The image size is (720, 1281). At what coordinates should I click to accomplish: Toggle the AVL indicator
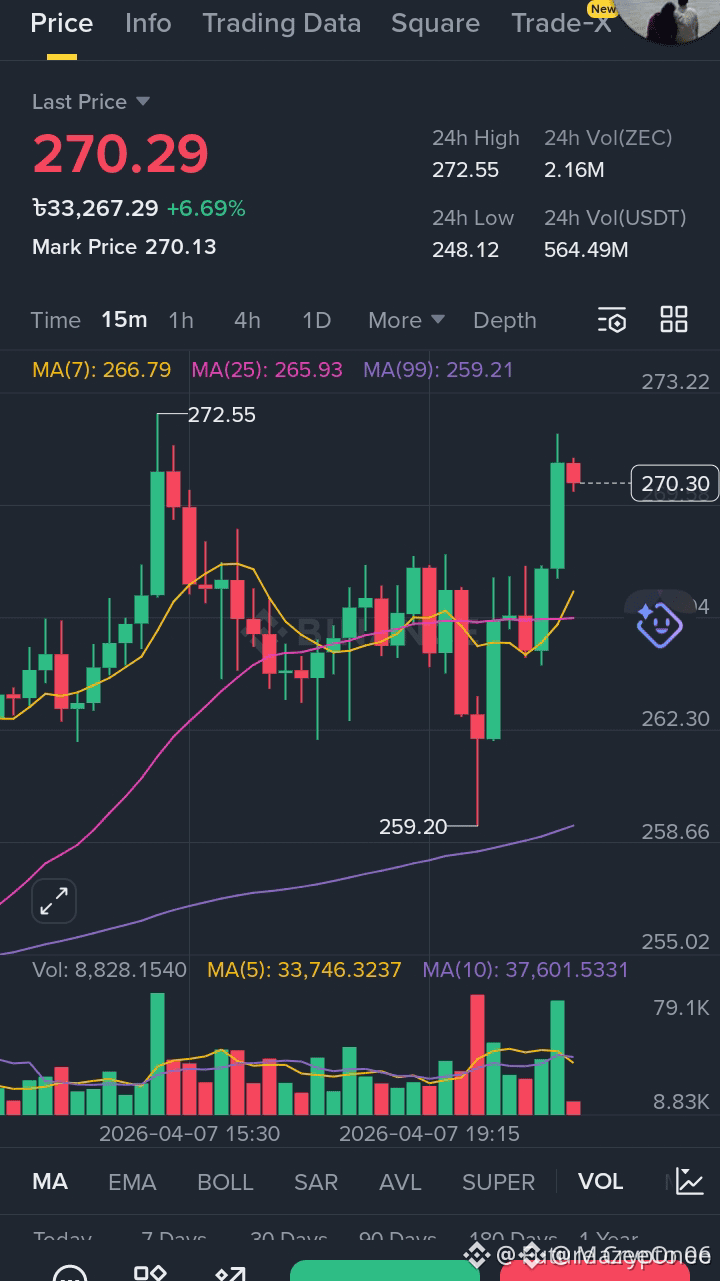[400, 1182]
